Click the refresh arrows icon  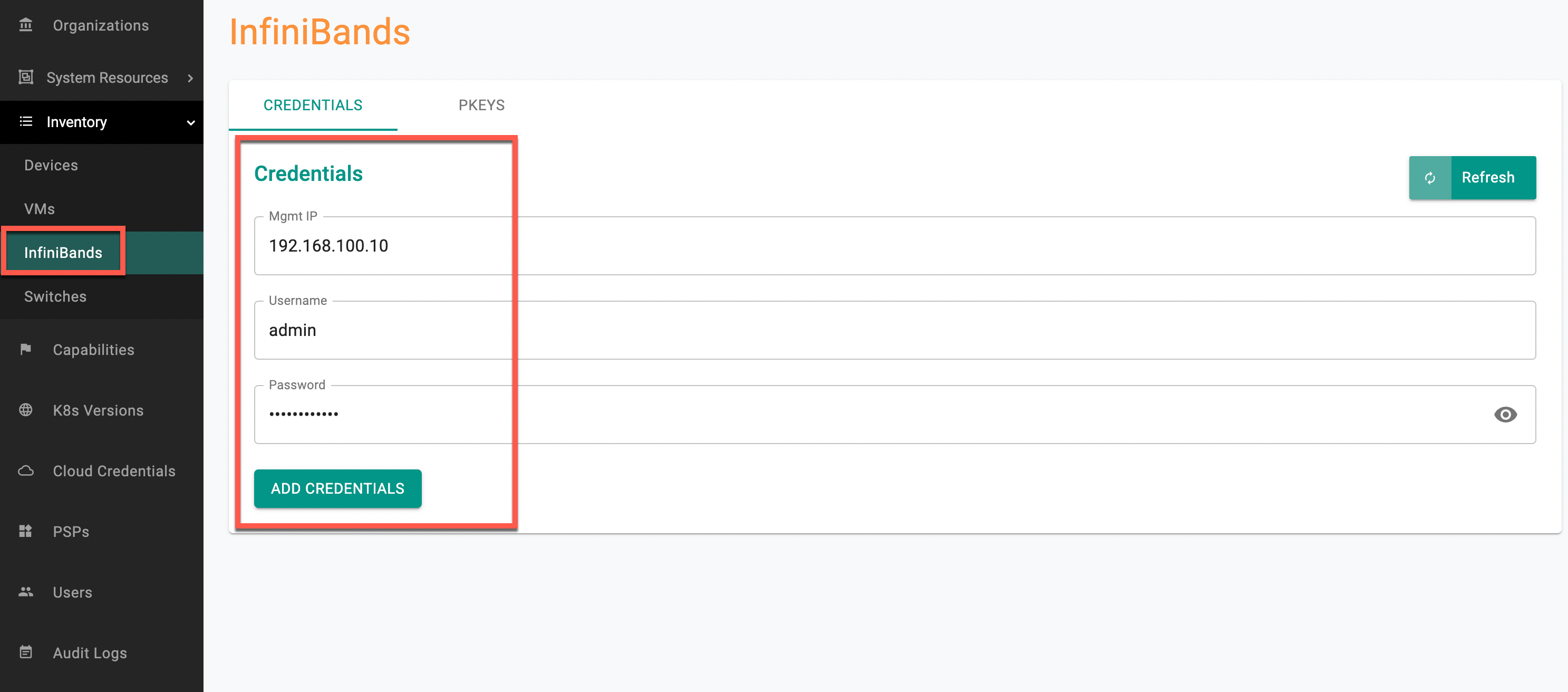click(1430, 177)
